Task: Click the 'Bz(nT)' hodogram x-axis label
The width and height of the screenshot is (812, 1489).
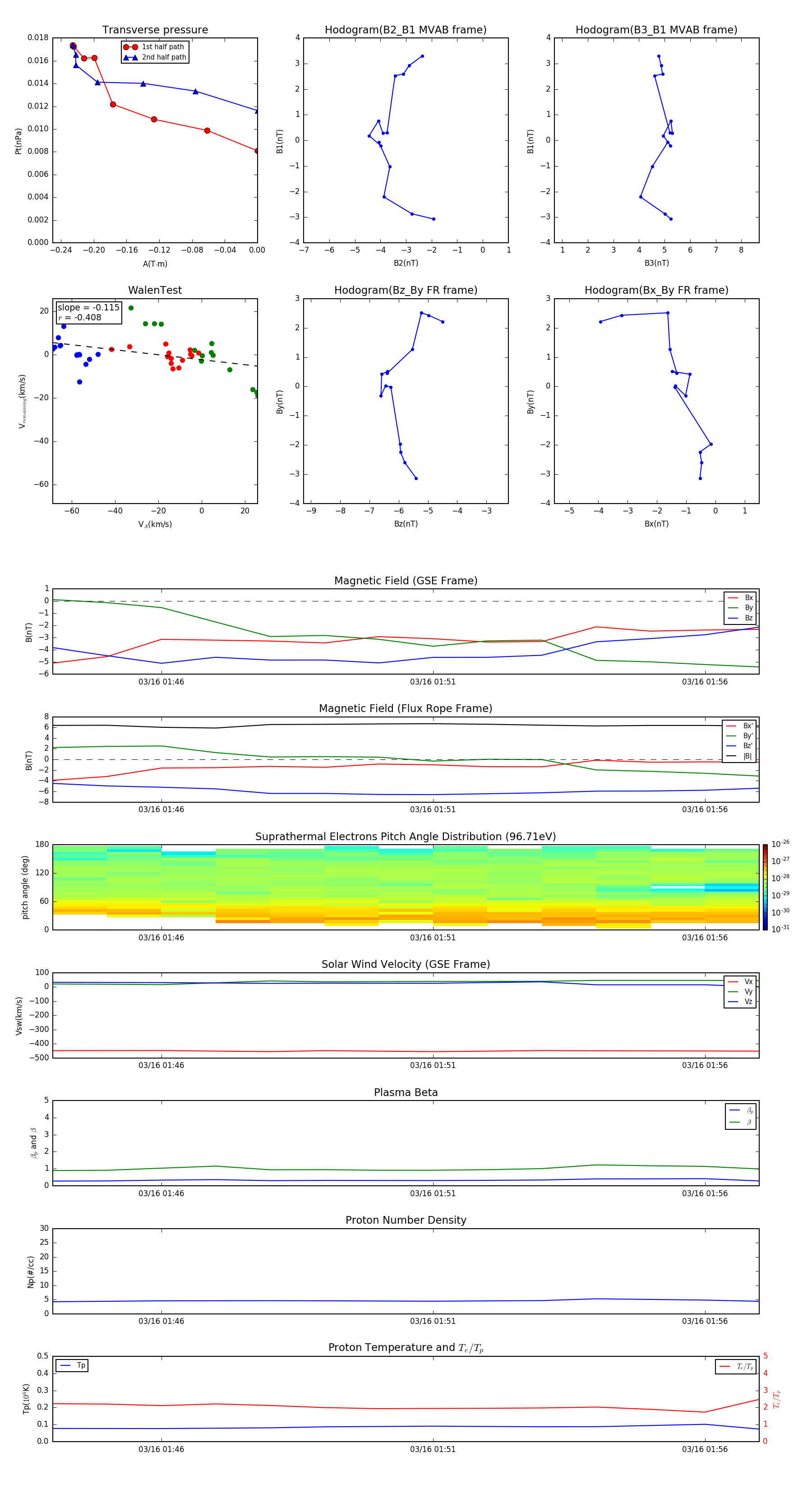Action: (406, 524)
